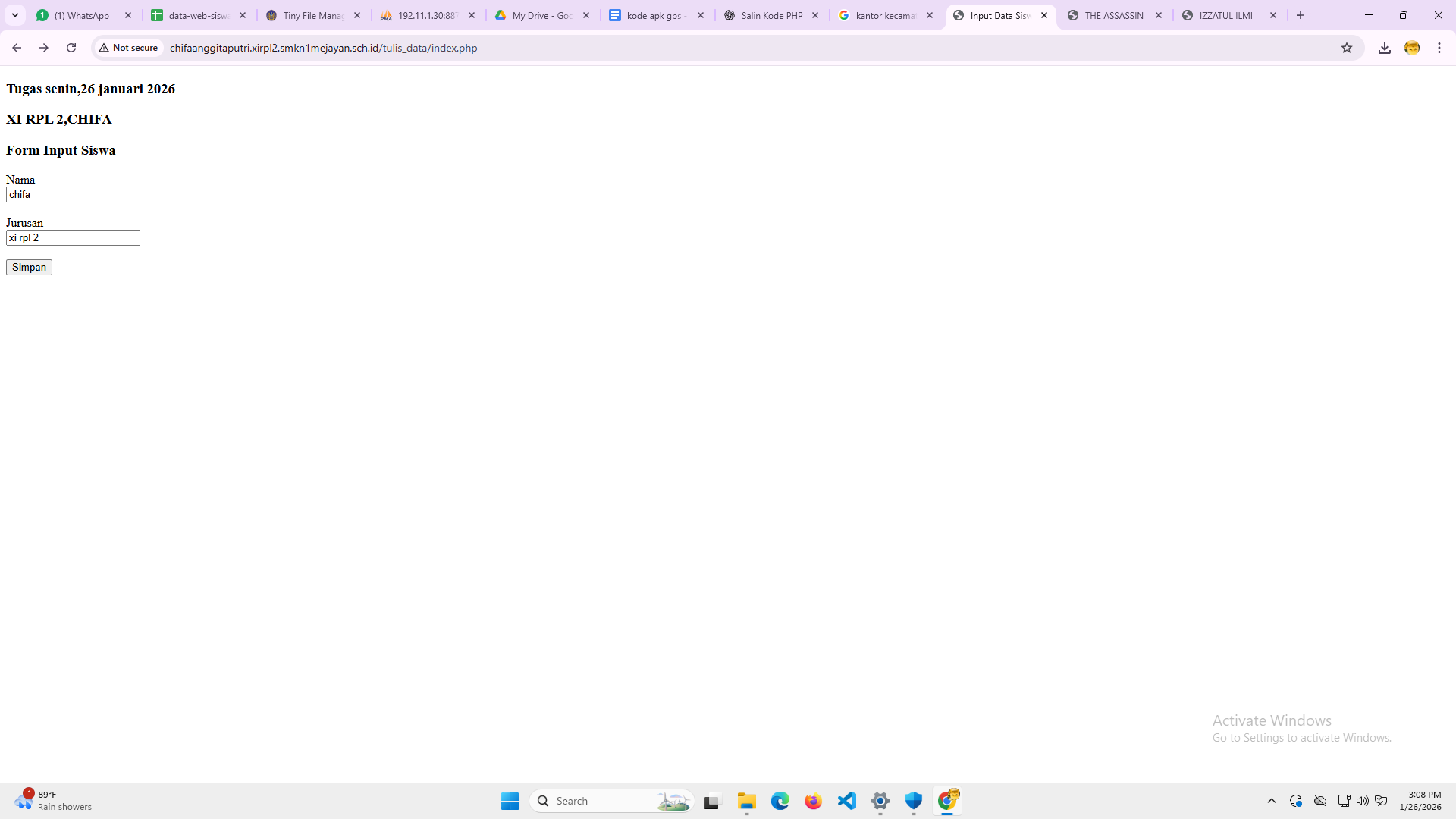
Task: Click the Chrome profile avatar icon
Action: pyautogui.click(x=1412, y=48)
